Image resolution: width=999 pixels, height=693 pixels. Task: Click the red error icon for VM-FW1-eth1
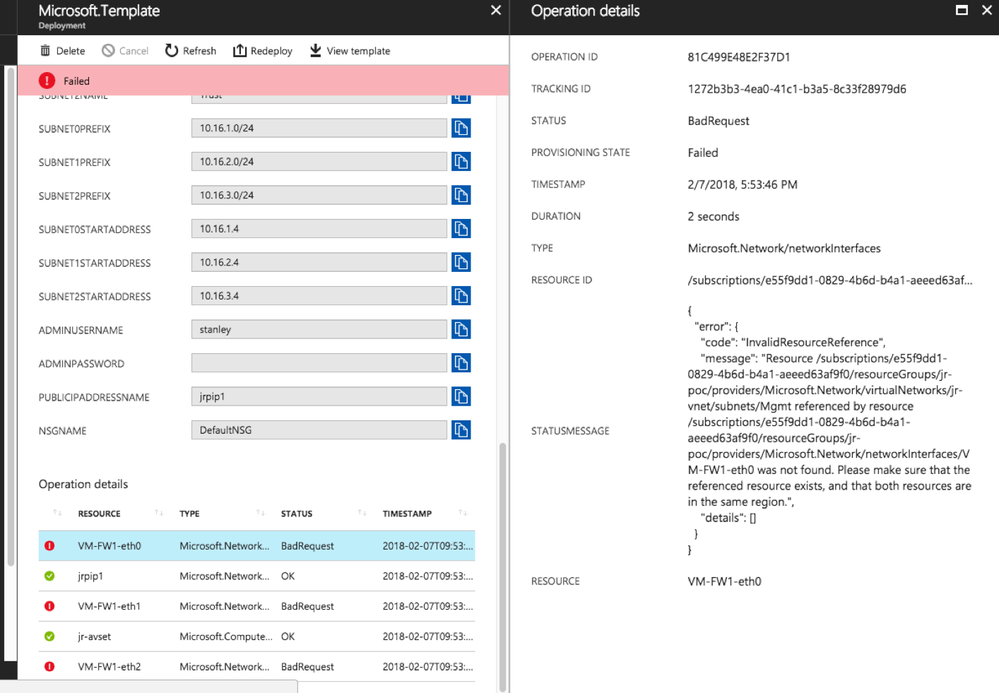click(x=49, y=606)
